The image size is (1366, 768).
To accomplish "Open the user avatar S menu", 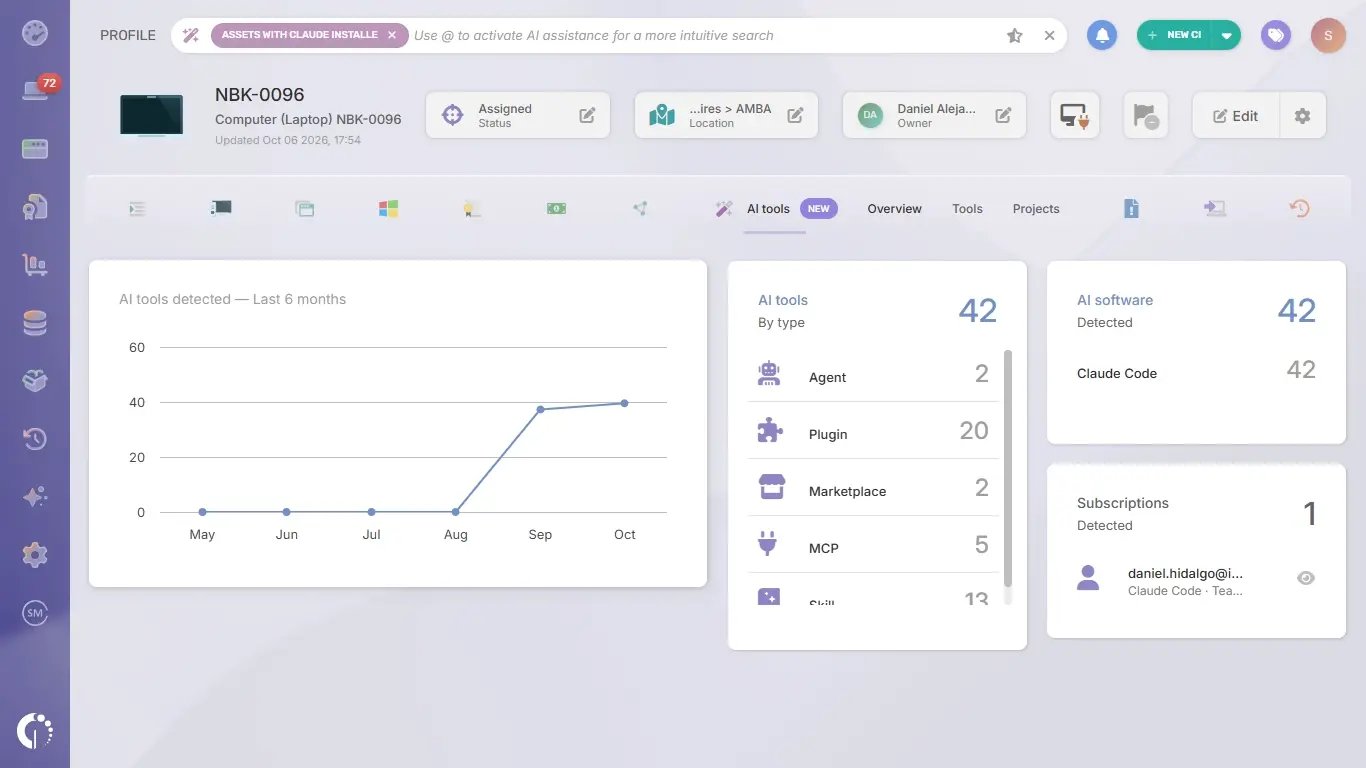I will click(x=1328, y=35).
